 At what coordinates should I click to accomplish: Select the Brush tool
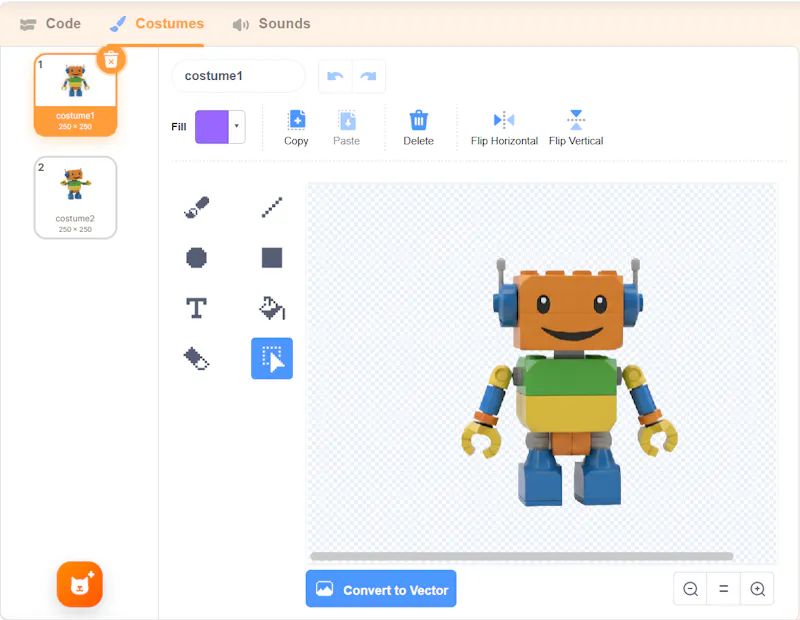coord(196,207)
